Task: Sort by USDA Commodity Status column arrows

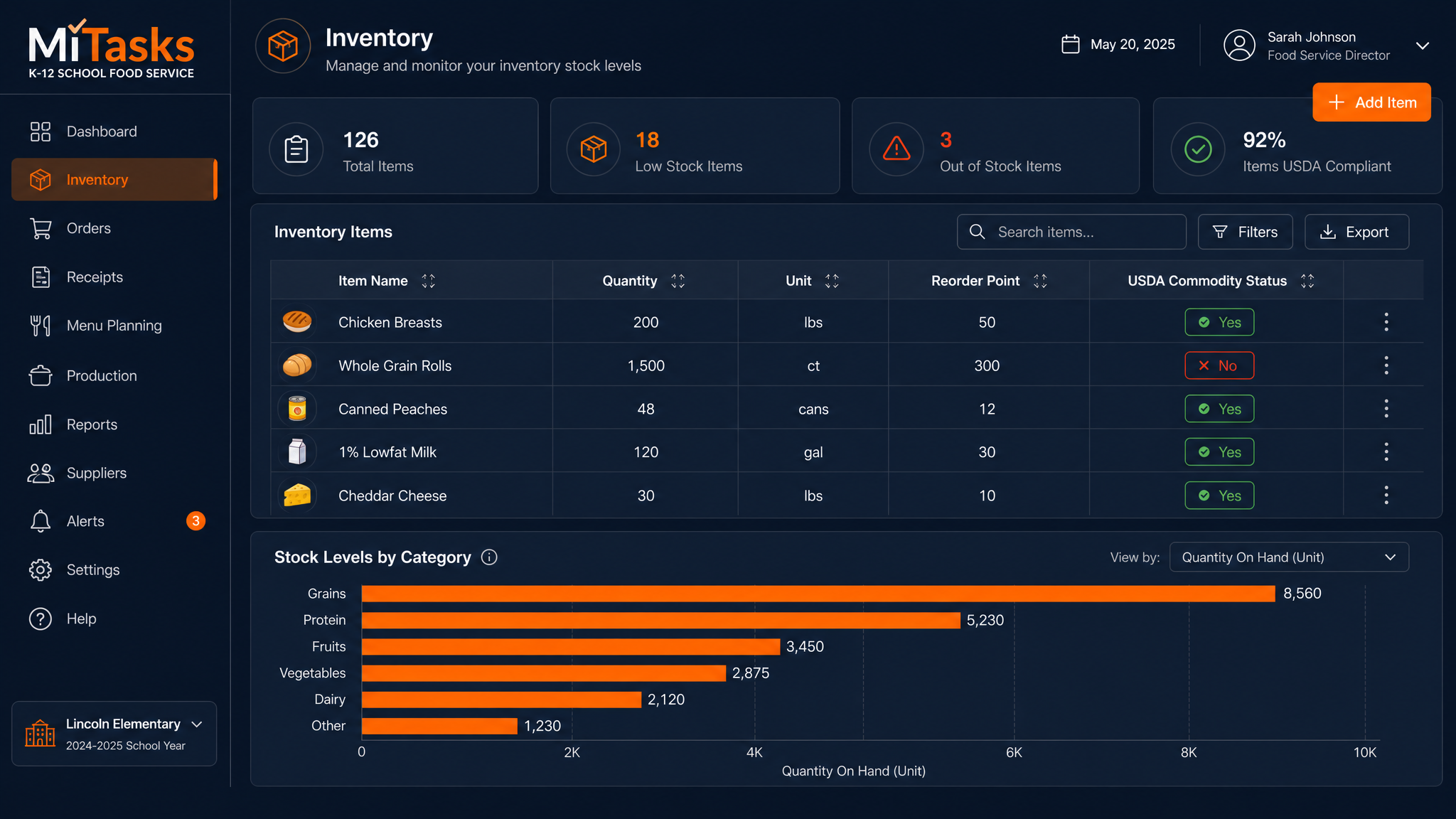Action: pos(1307,281)
